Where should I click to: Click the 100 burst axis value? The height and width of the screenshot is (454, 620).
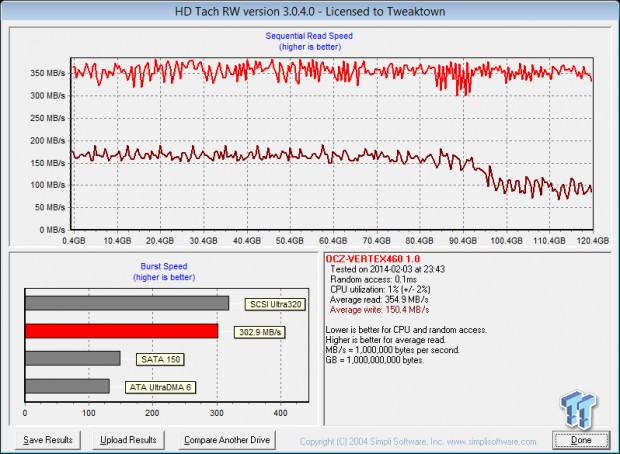click(89, 413)
